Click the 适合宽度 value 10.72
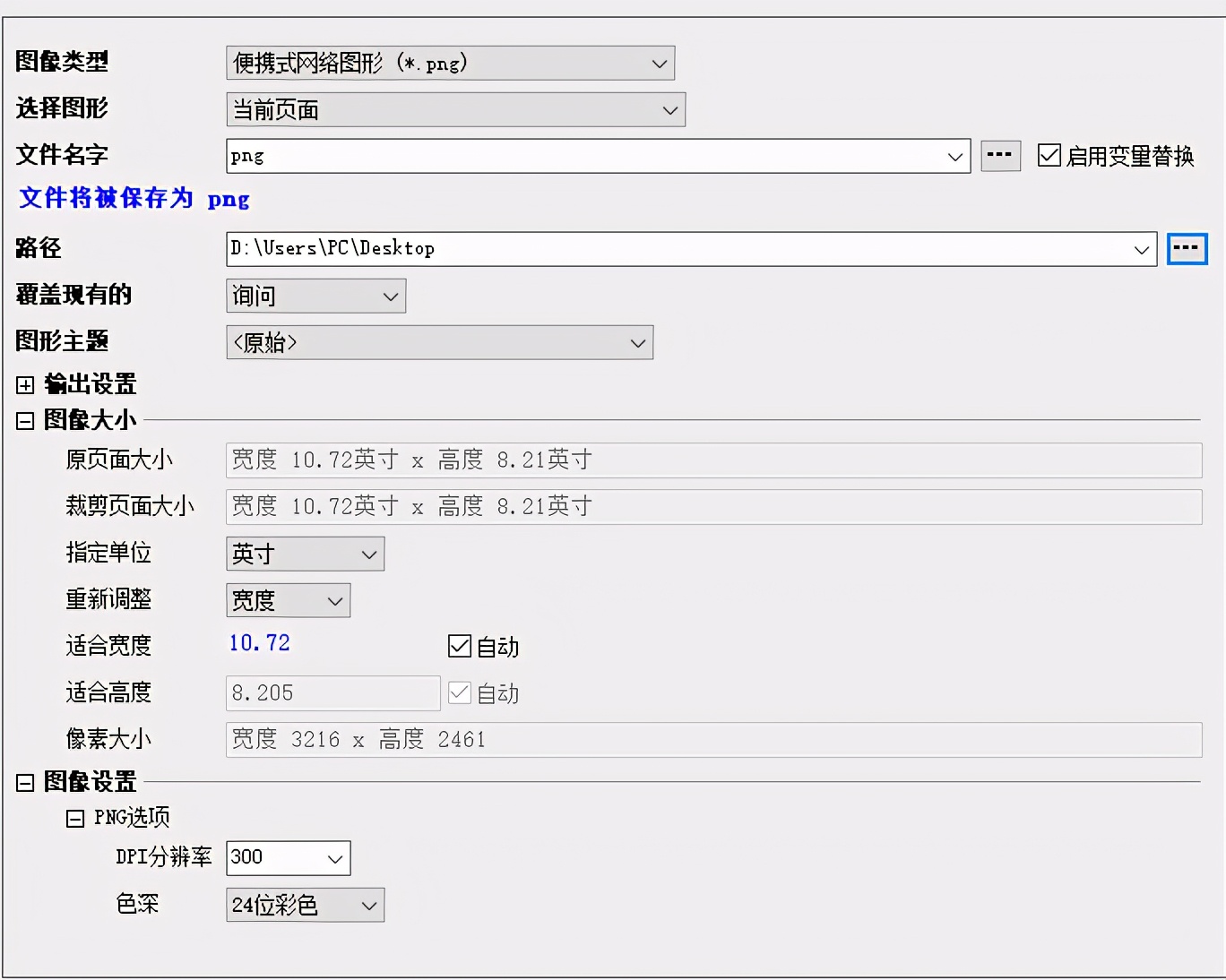The height and width of the screenshot is (980, 1226). pyautogui.click(x=260, y=643)
